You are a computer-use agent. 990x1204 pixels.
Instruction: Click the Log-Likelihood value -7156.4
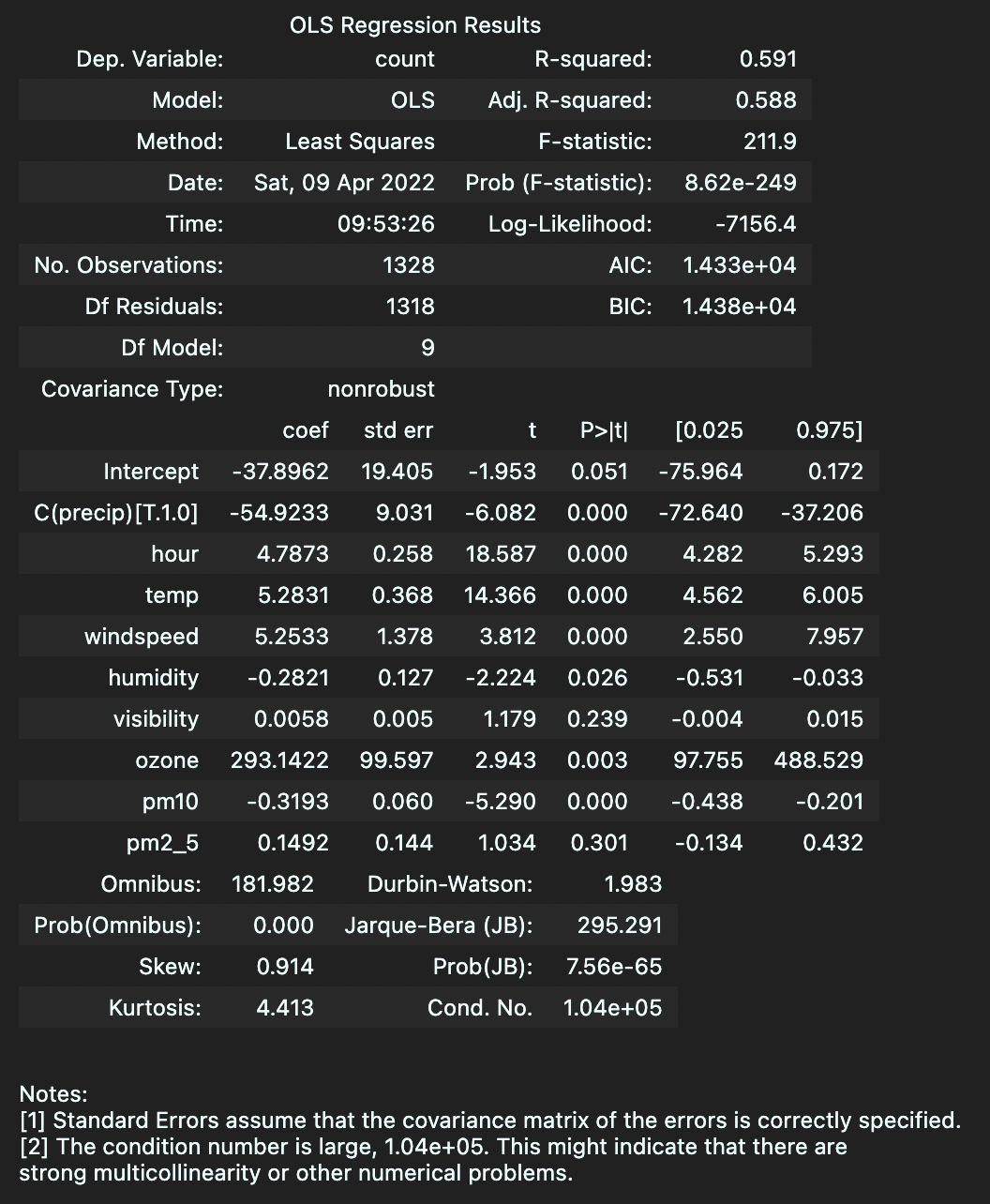point(755,224)
